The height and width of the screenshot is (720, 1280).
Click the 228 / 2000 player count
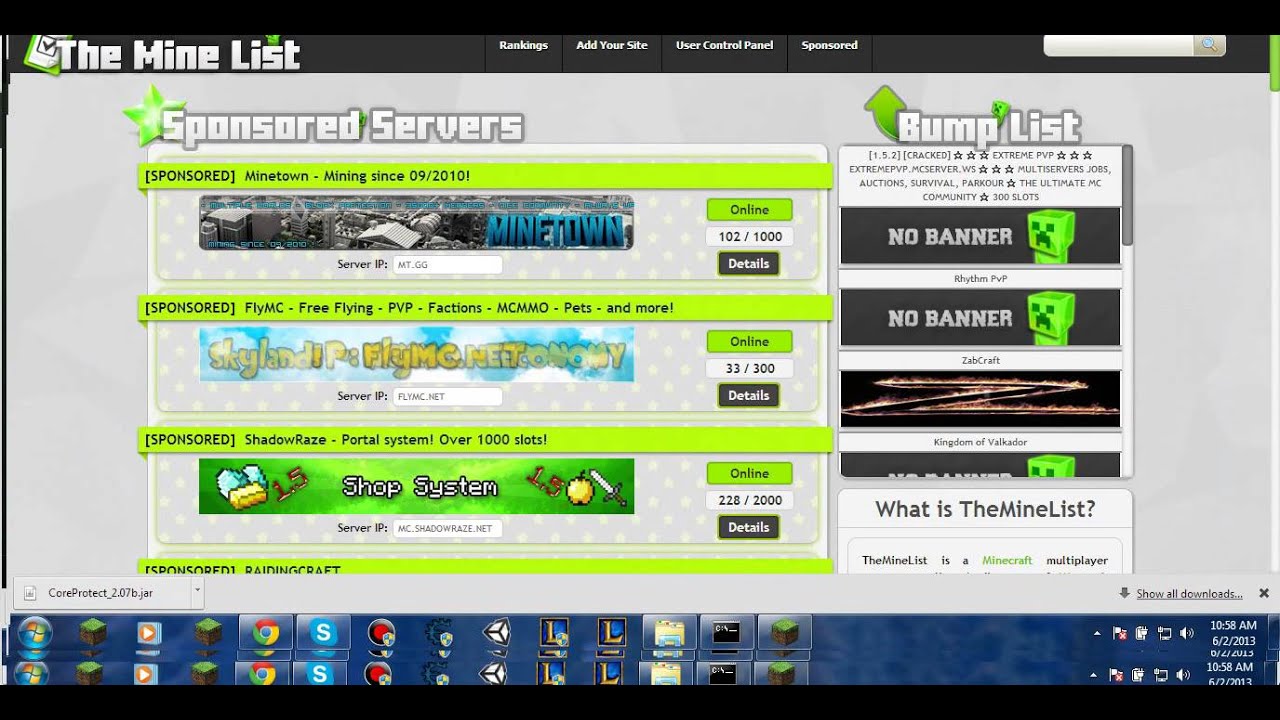749,501
